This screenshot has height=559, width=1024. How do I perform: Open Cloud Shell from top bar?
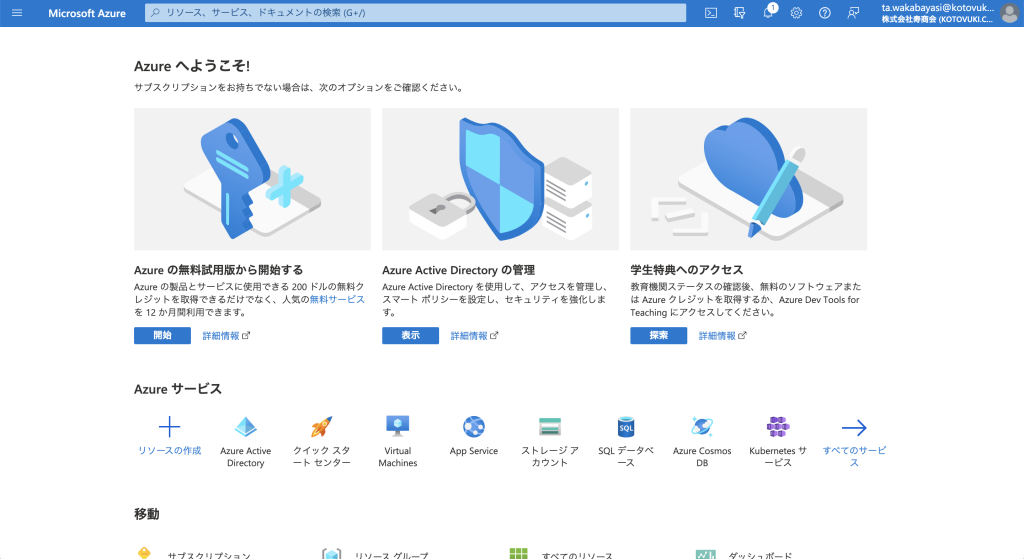[x=711, y=12]
